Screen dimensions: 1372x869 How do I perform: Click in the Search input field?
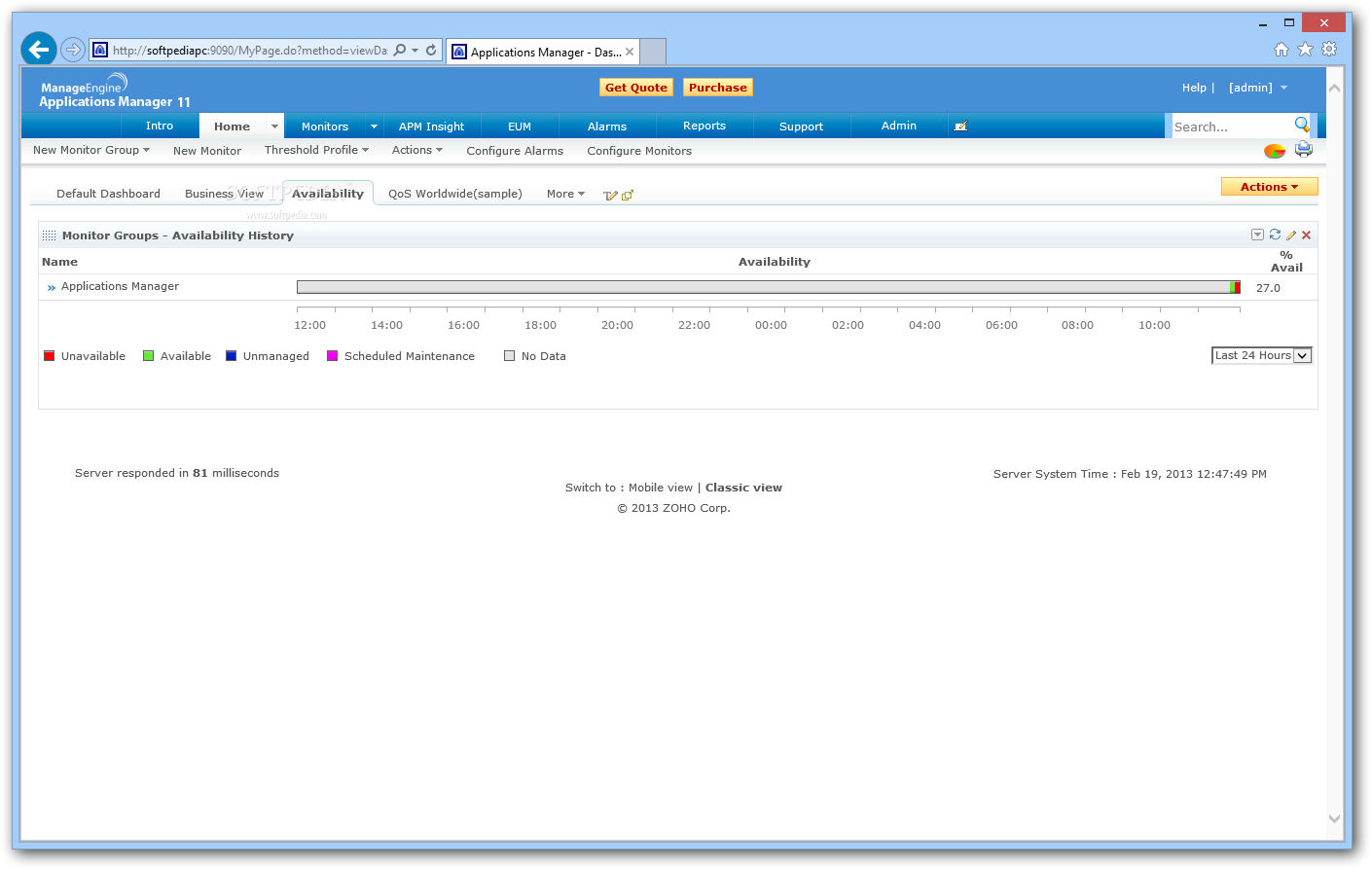1232,127
